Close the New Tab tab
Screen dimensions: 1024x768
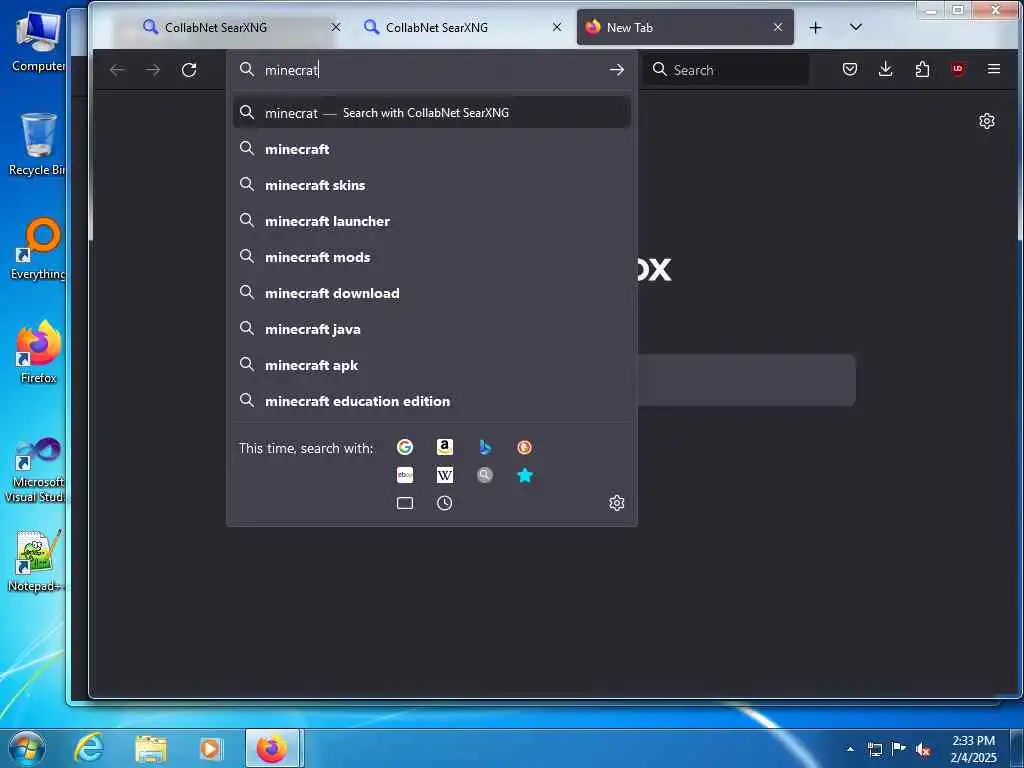(778, 27)
